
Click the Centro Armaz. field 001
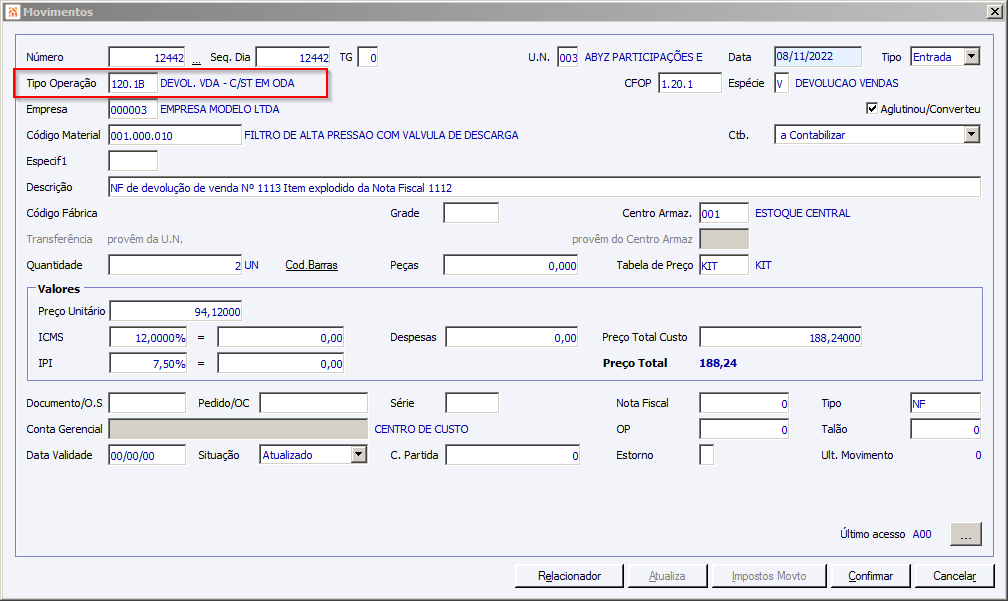[x=724, y=213]
